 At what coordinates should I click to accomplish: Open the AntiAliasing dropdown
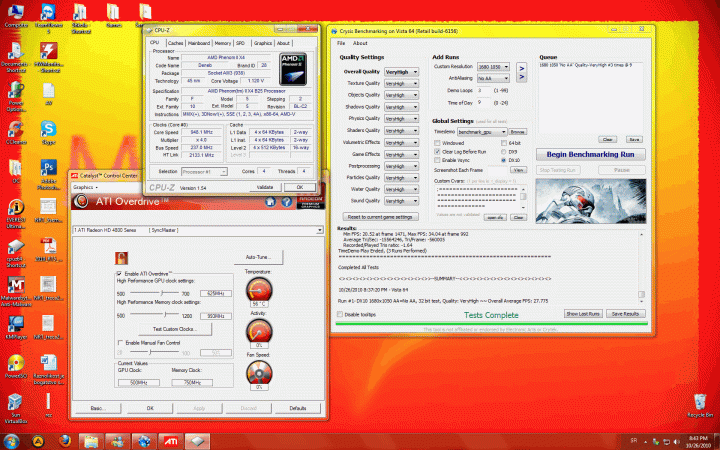494,79
